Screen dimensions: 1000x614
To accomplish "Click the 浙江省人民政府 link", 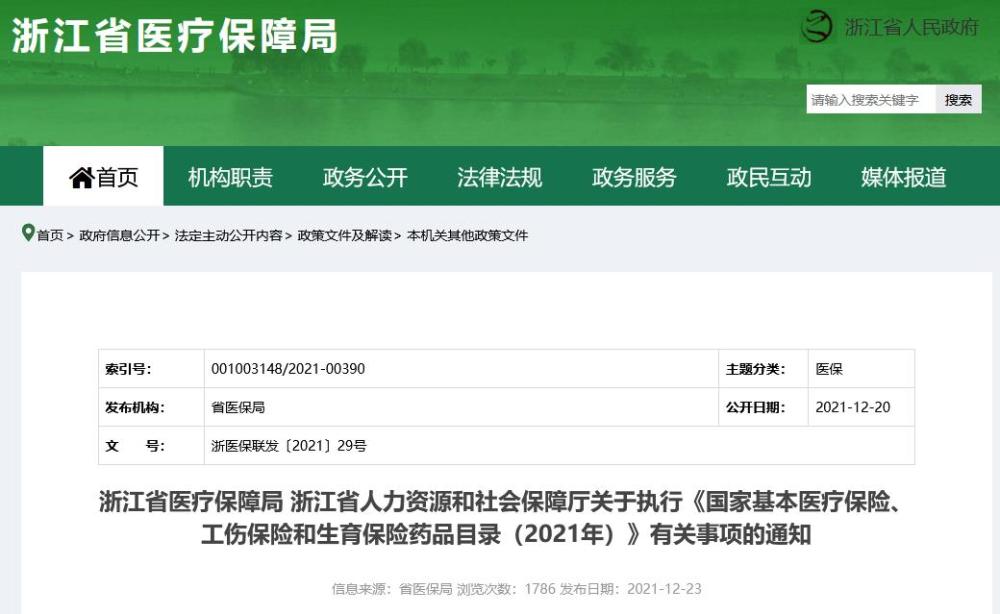I will 911,27.
